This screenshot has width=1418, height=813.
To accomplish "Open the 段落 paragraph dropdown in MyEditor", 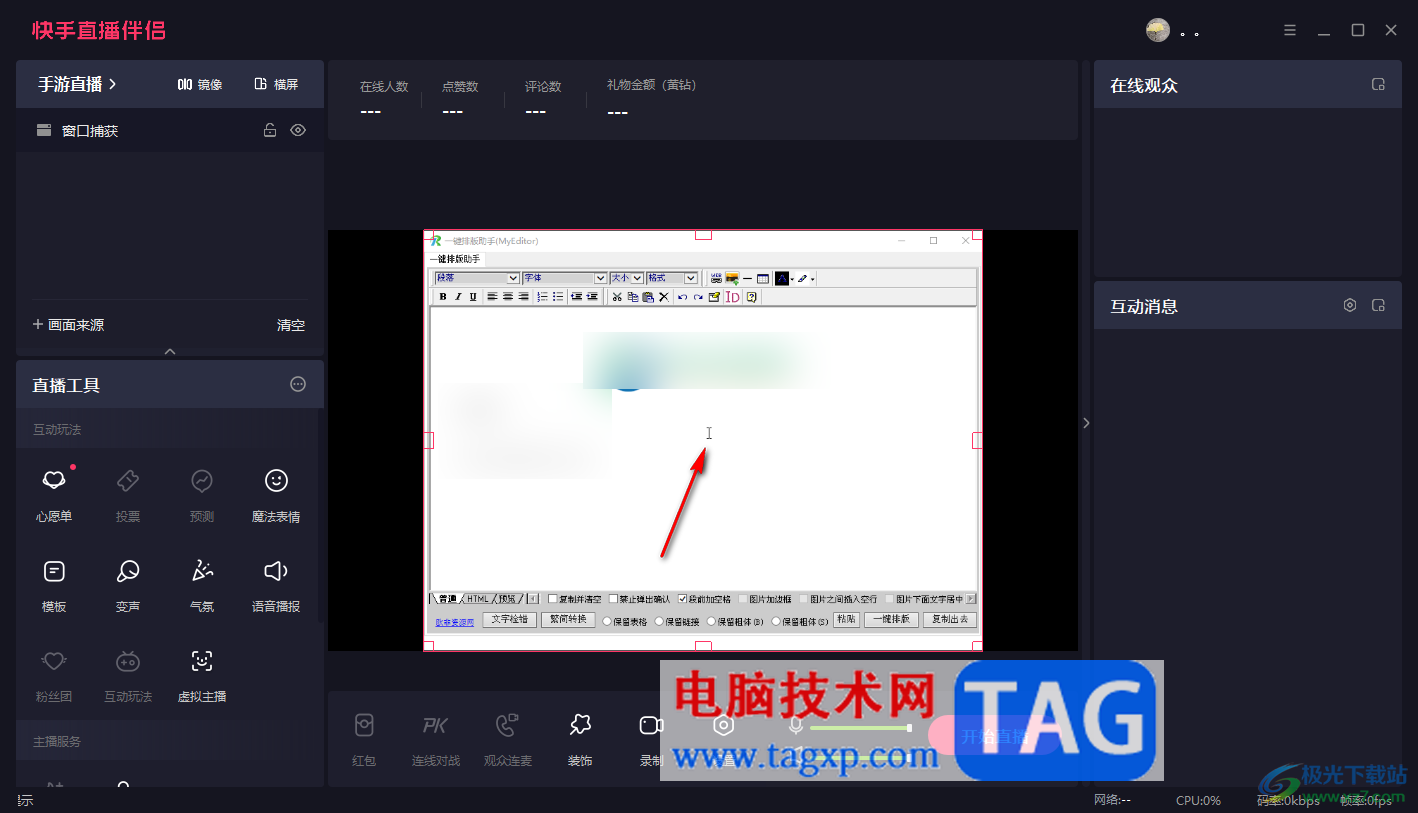I will click(477, 278).
